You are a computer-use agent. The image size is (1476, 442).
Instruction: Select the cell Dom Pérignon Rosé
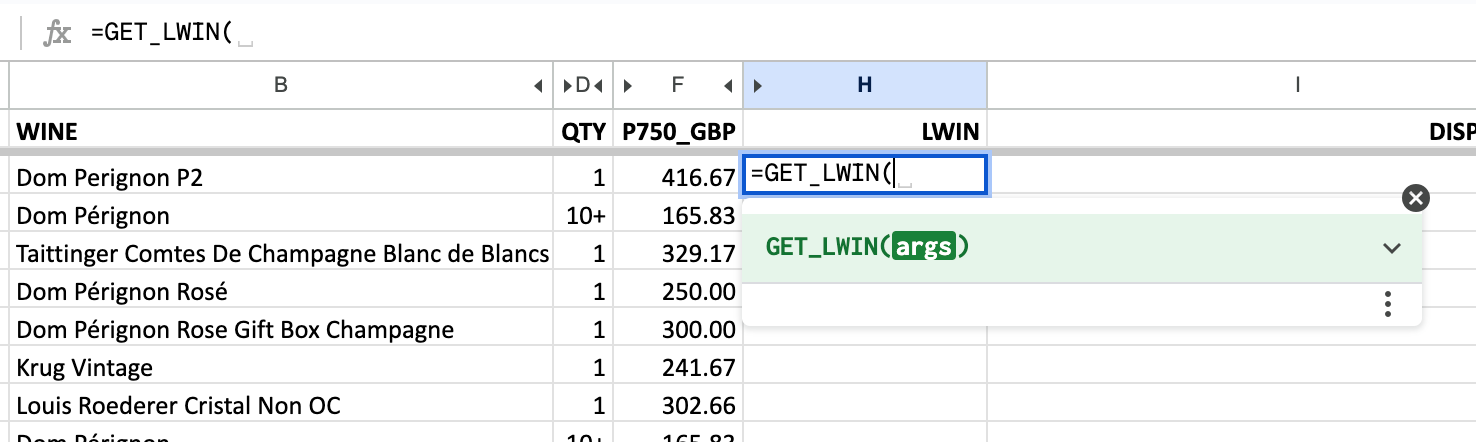(281, 291)
